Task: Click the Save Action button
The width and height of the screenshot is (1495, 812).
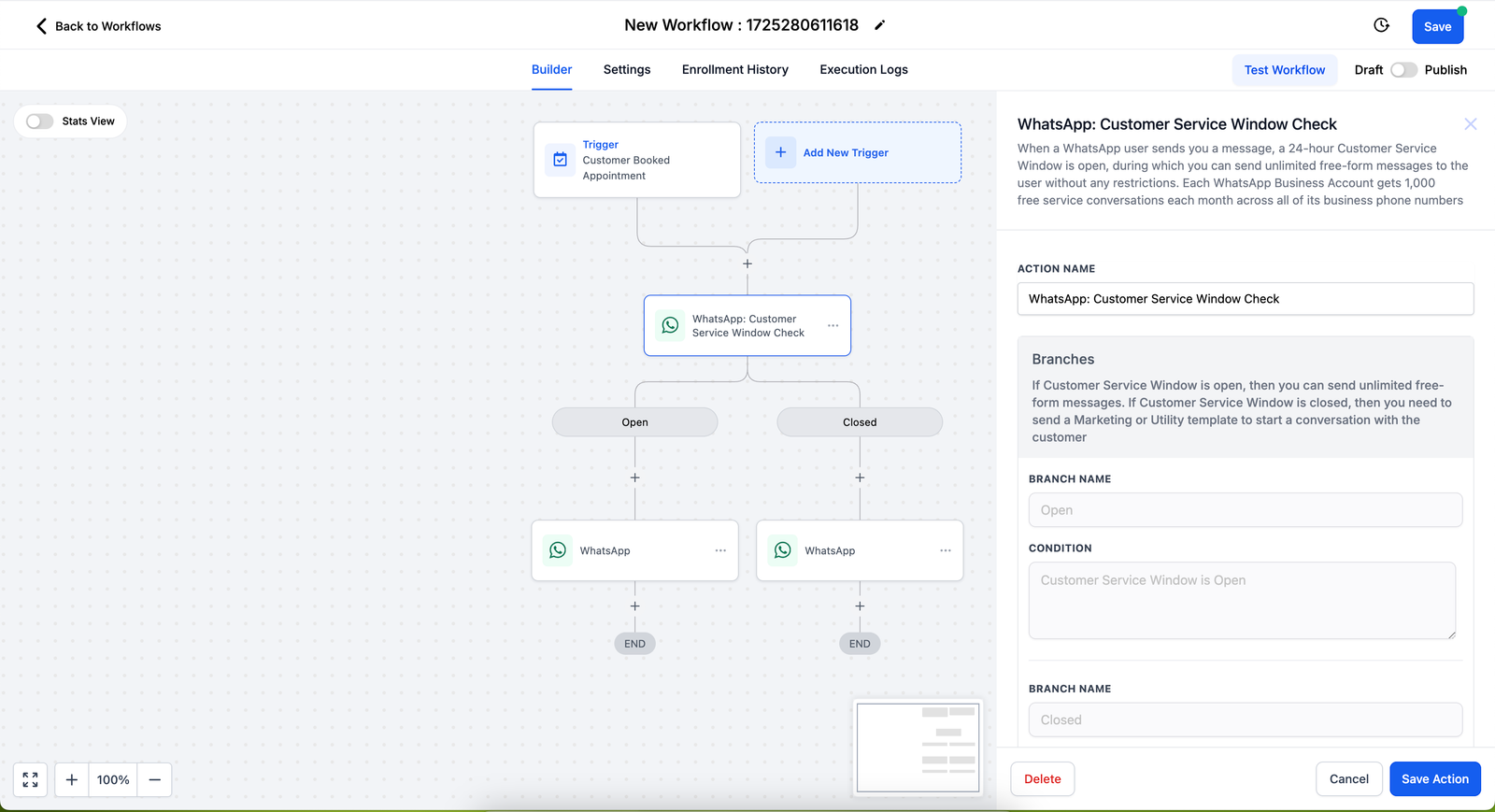Action: (x=1434, y=778)
